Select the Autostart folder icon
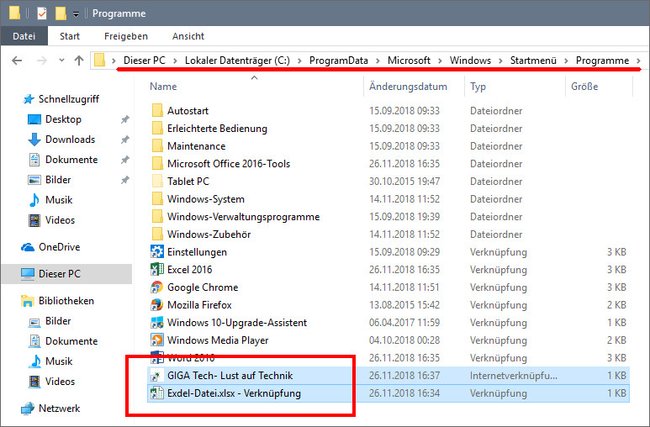This screenshot has width=650, height=427. tap(157, 111)
